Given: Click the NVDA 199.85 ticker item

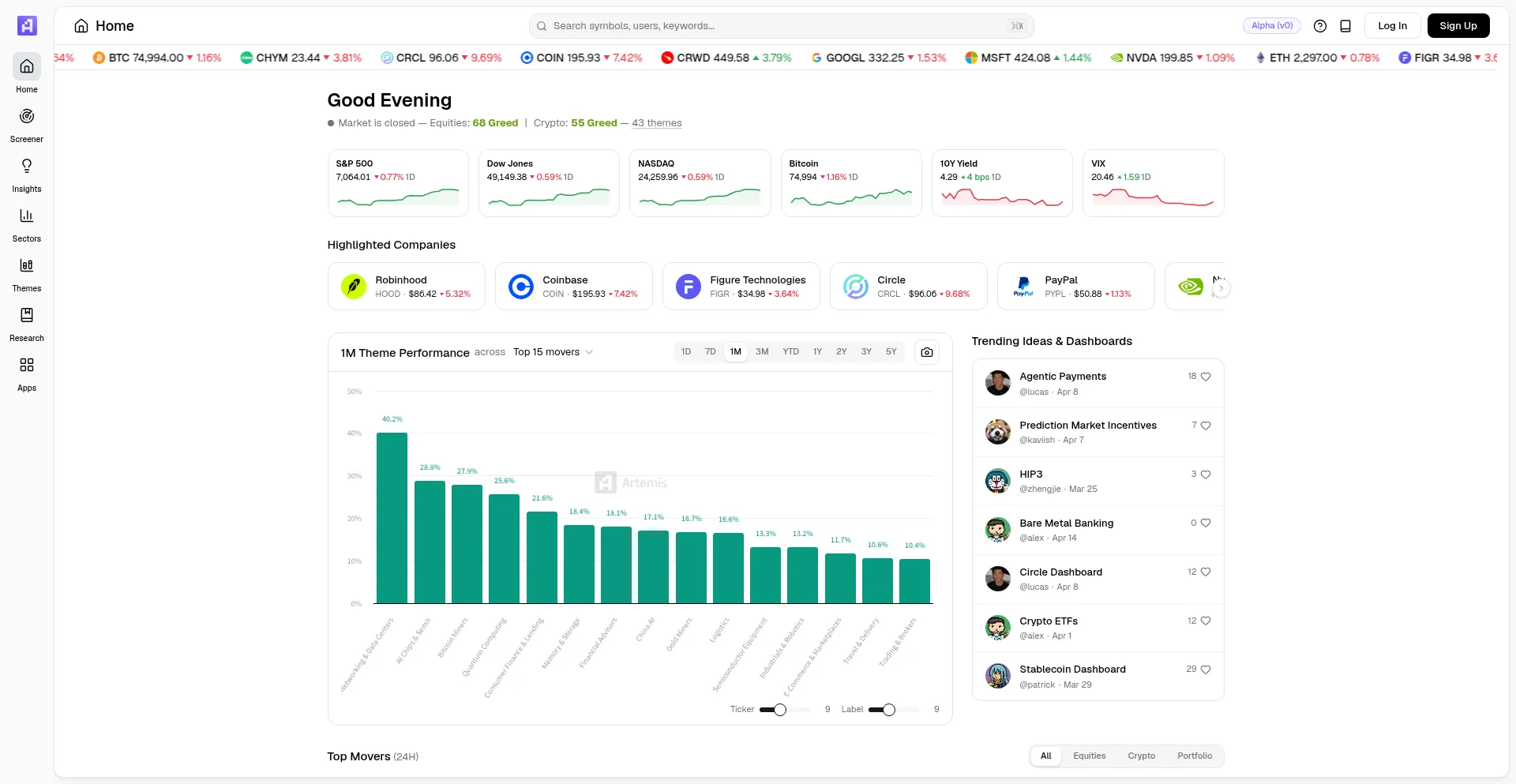Looking at the screenshot, I should [x=1173, y=58].
